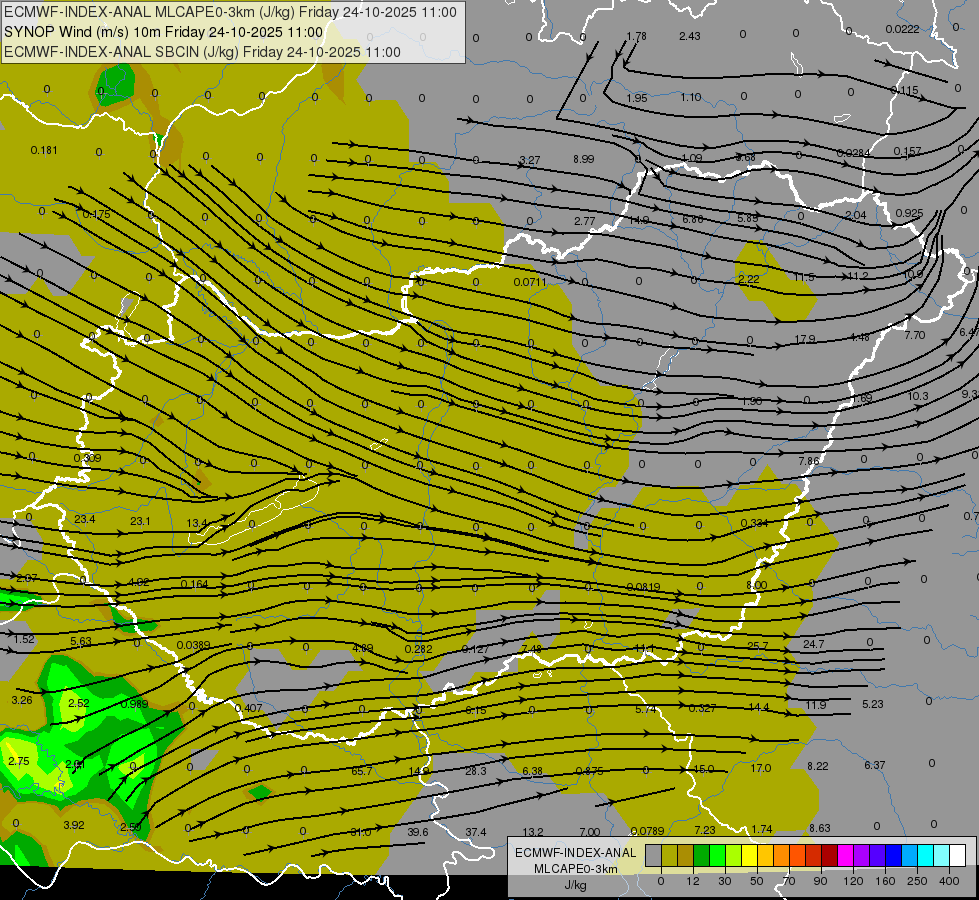Click the map value '3.92'

74,825
